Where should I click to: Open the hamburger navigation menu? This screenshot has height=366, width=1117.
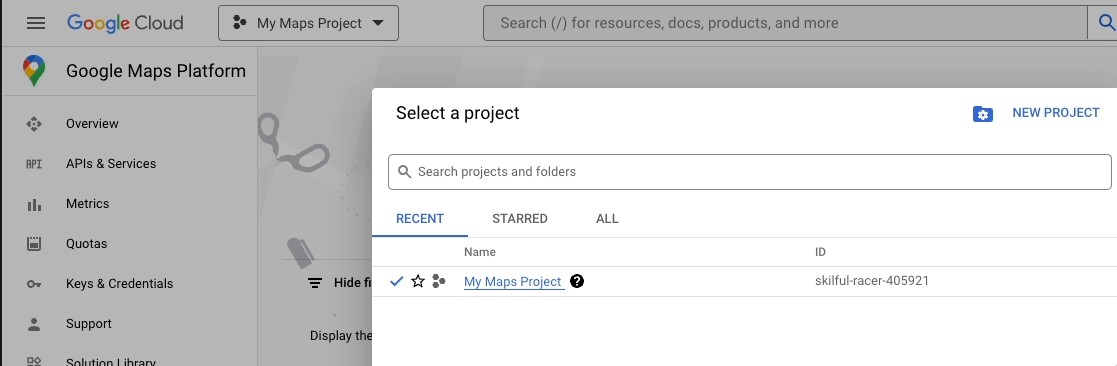[36, 23]
